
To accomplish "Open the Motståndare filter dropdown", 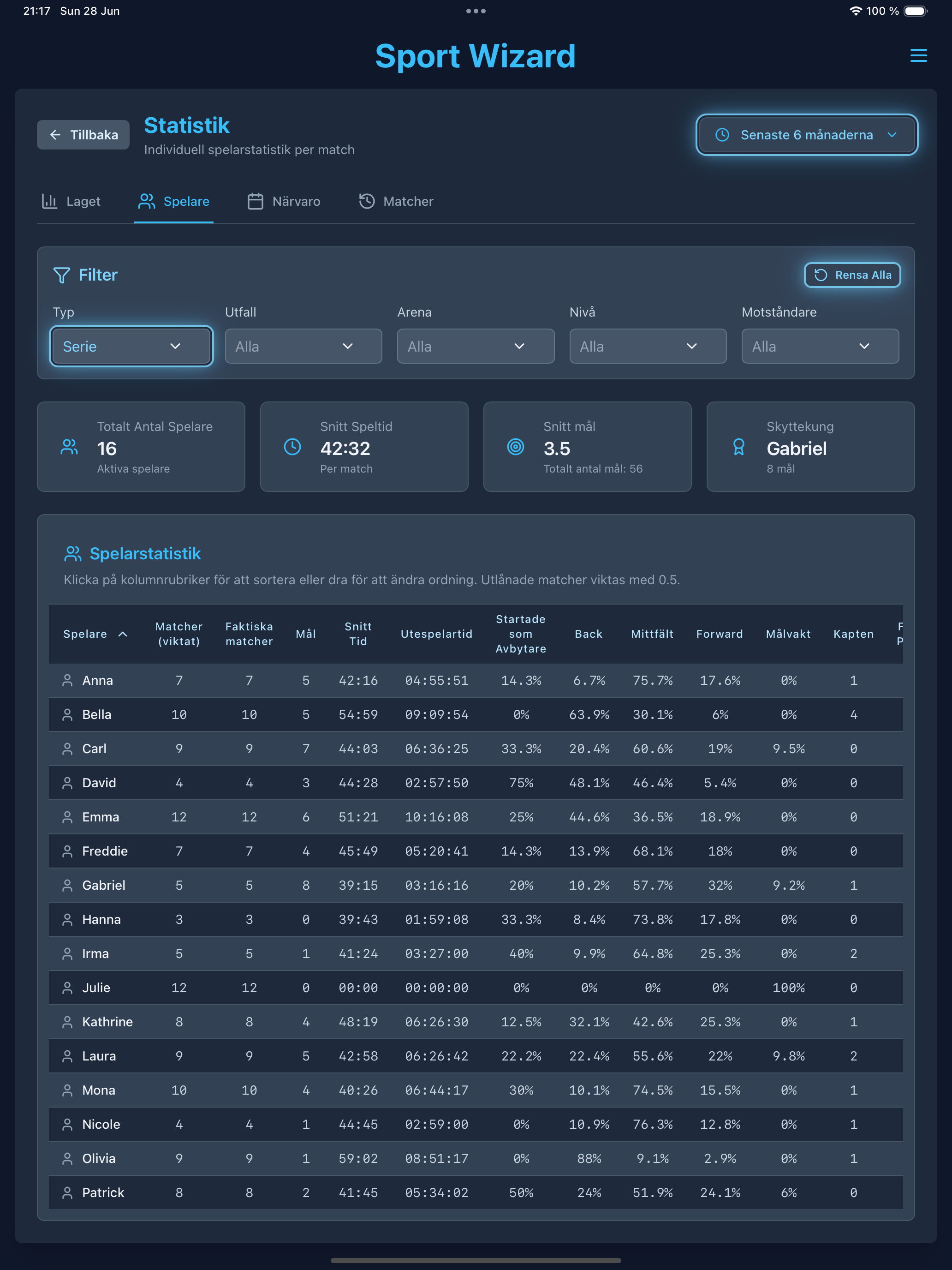I will [x=820, y=346].
